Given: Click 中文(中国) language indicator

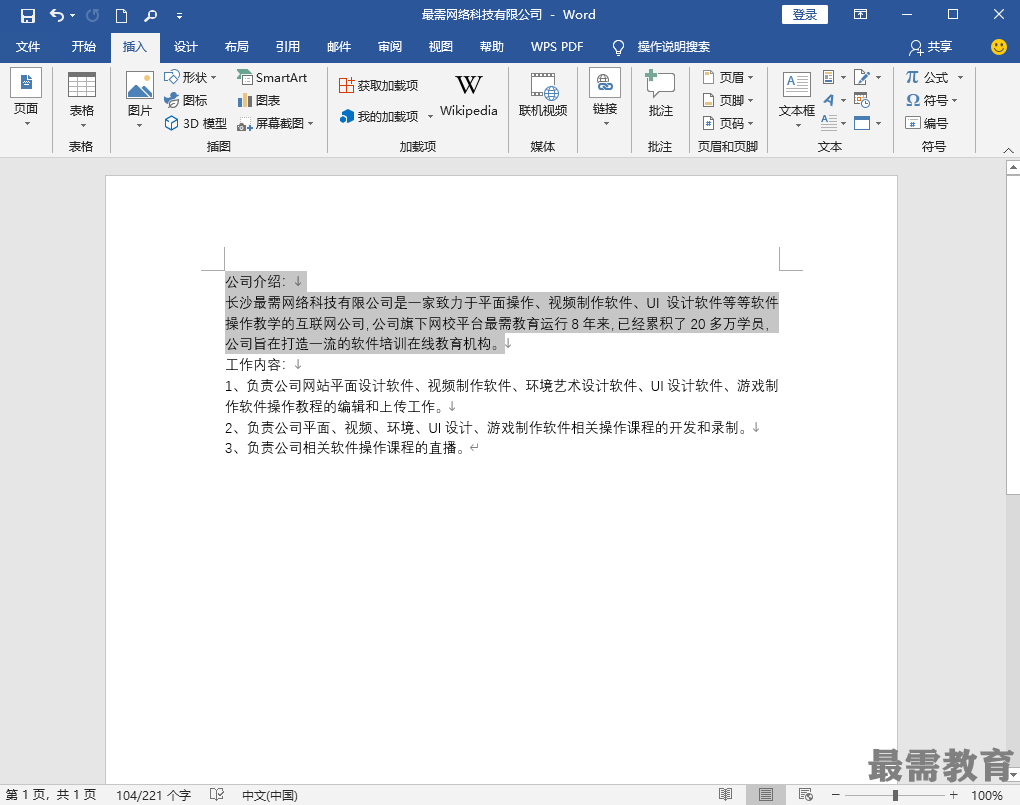Looking at the screenshot, I should point(270,795).
